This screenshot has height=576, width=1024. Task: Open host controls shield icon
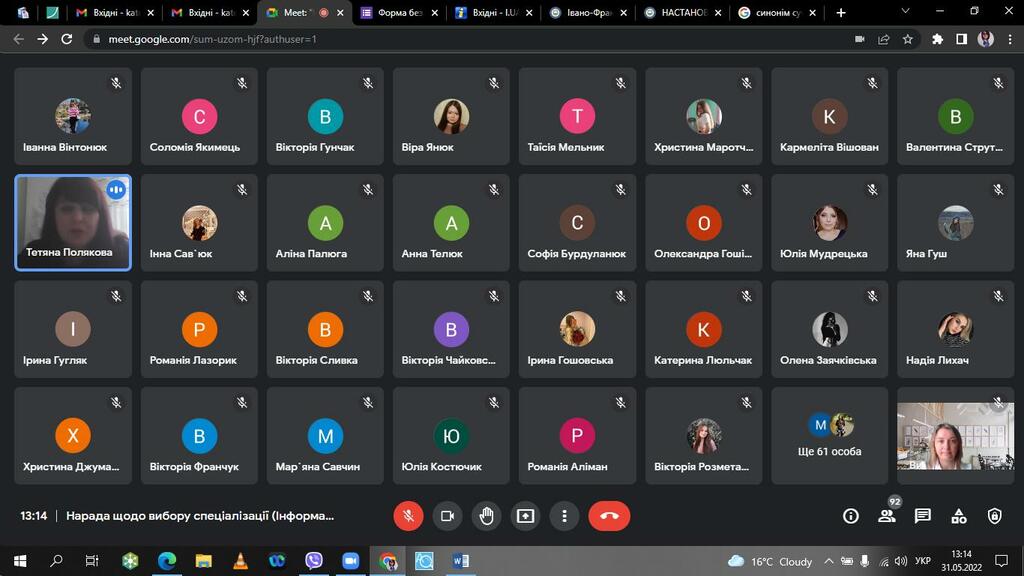(994, 516)
